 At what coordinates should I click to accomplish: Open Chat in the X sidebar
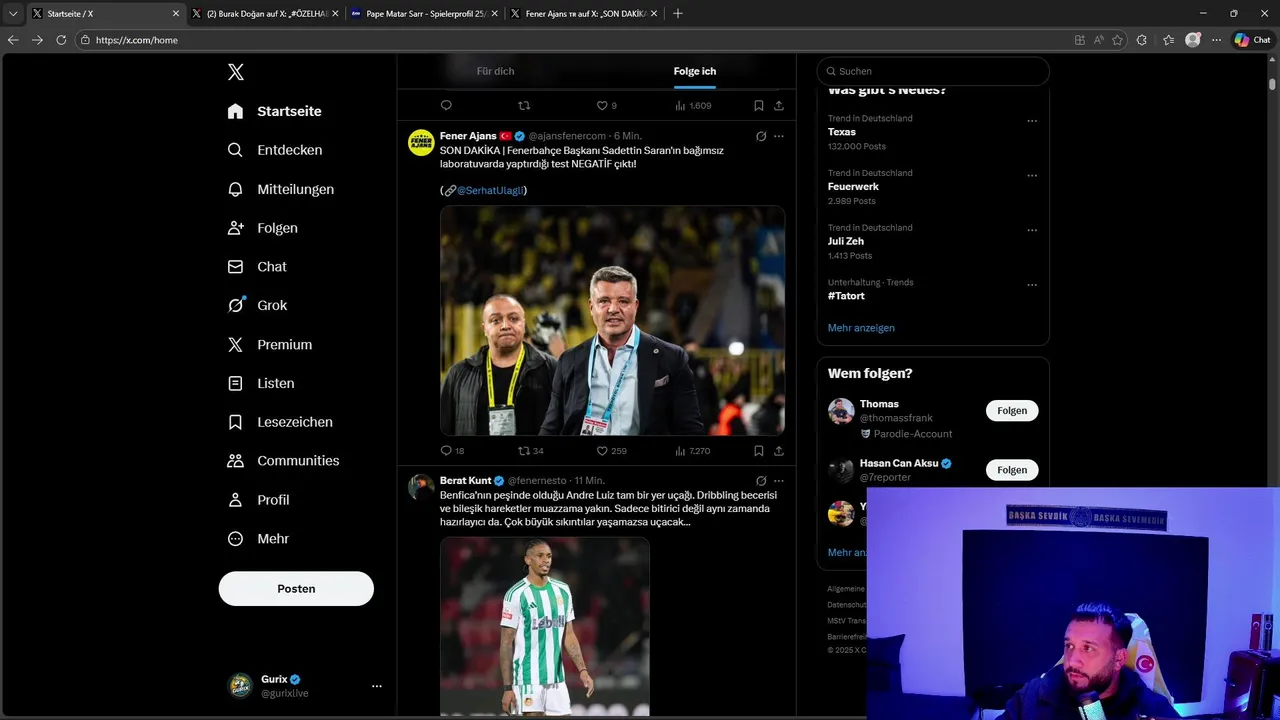[x=257, y=267]
